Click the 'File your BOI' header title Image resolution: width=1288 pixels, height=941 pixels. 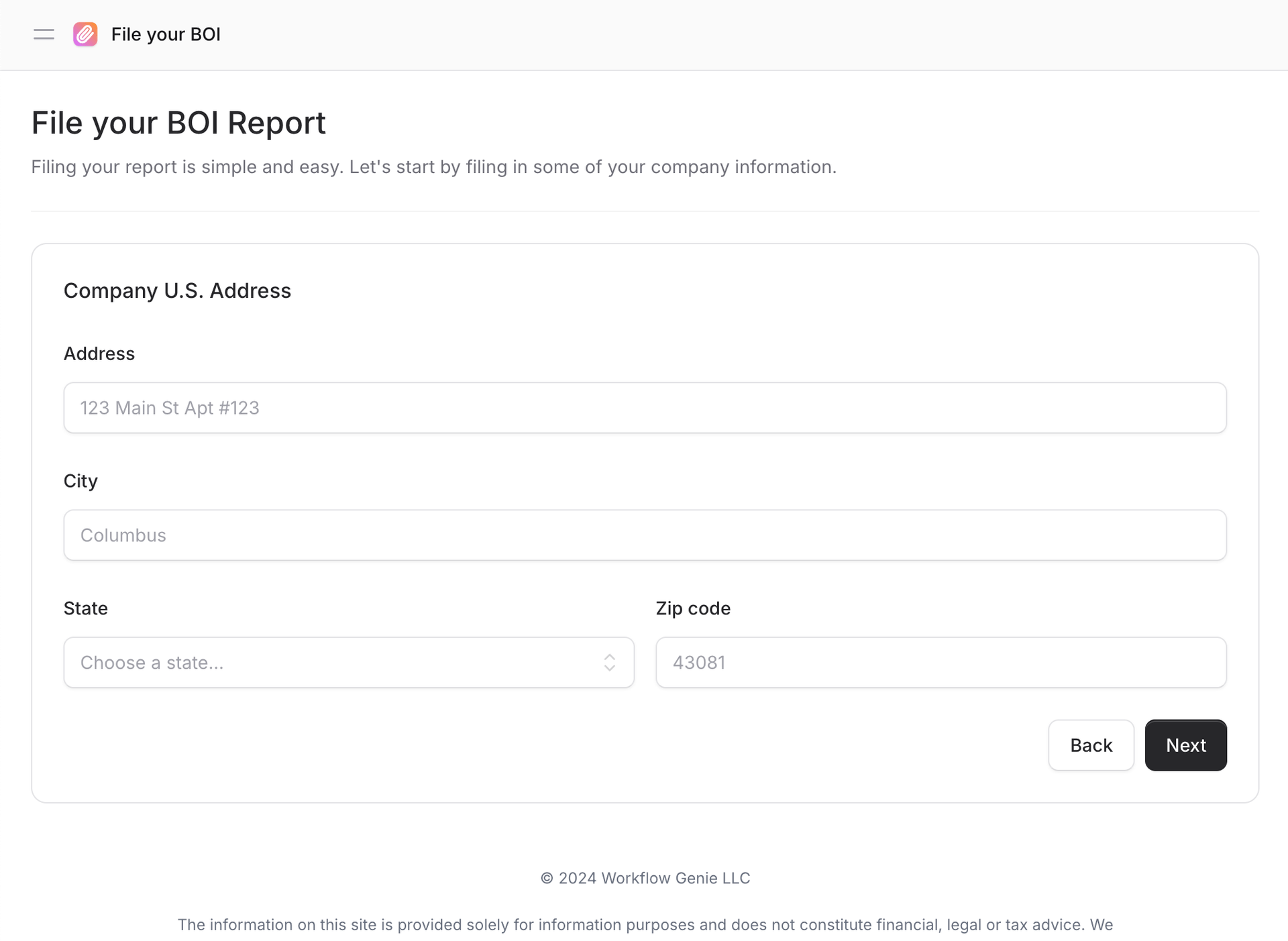coord(166,34)
